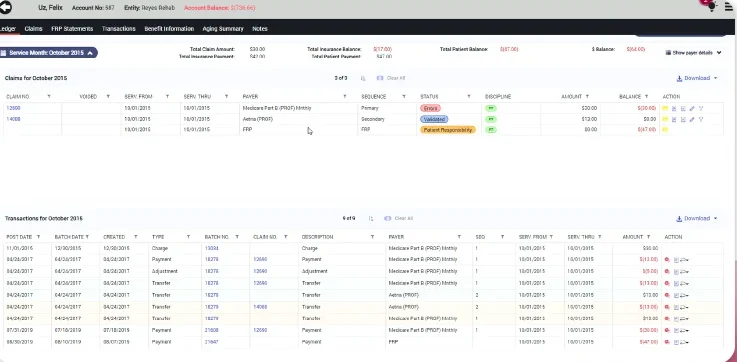The width and height of the screenshot is (737, 362).
Task: Open batch number 13034 link
Action: pyautogui.click(x=212, y=248)
